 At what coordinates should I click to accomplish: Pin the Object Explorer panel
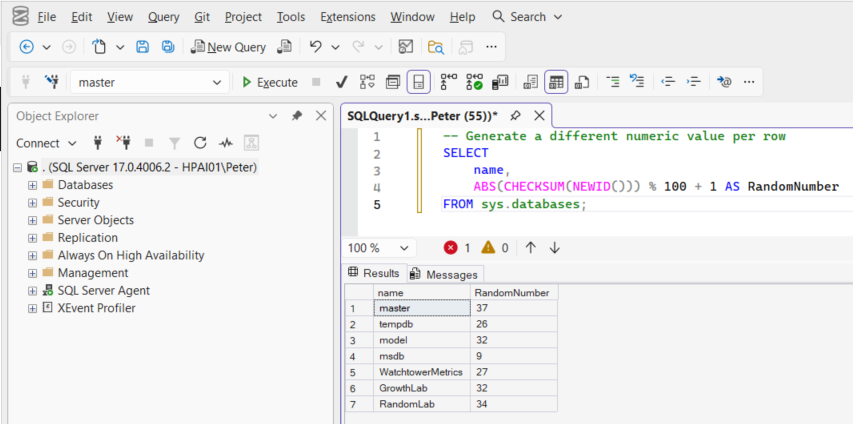pos(297,116)
